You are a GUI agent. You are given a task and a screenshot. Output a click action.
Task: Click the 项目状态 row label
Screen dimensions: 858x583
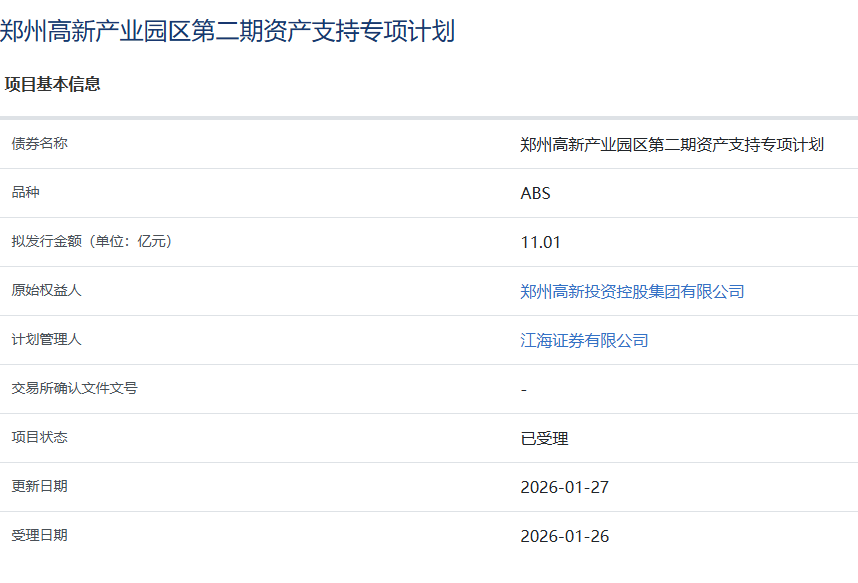[40, 437]
